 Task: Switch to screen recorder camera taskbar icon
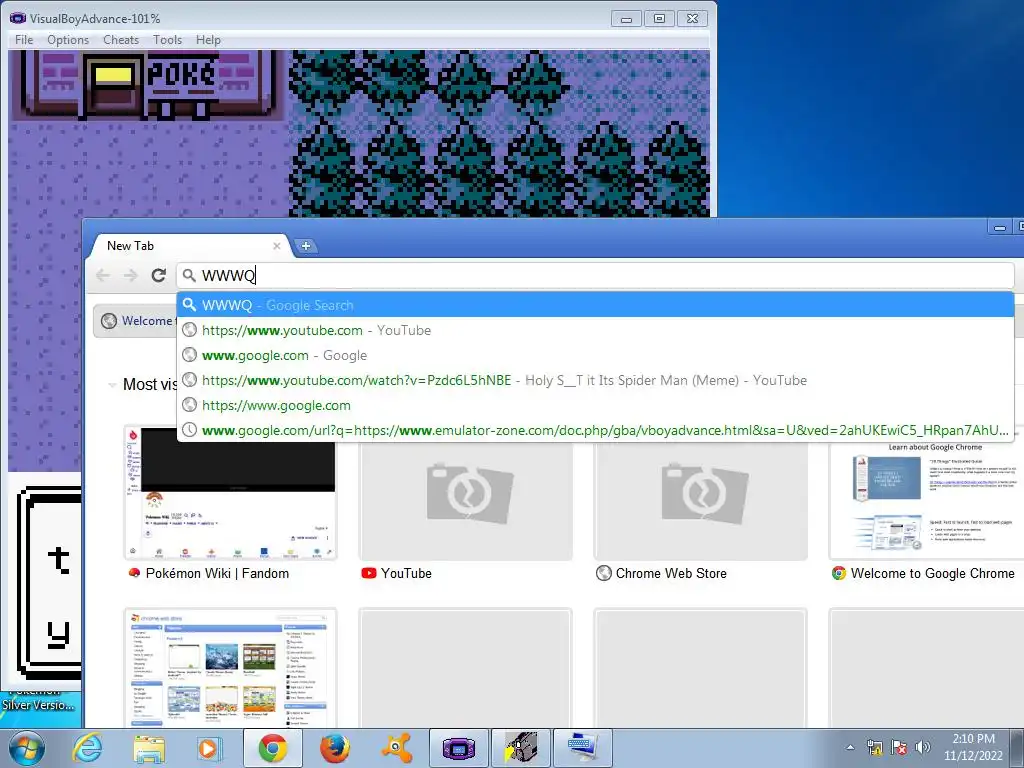tap(520, 748)
